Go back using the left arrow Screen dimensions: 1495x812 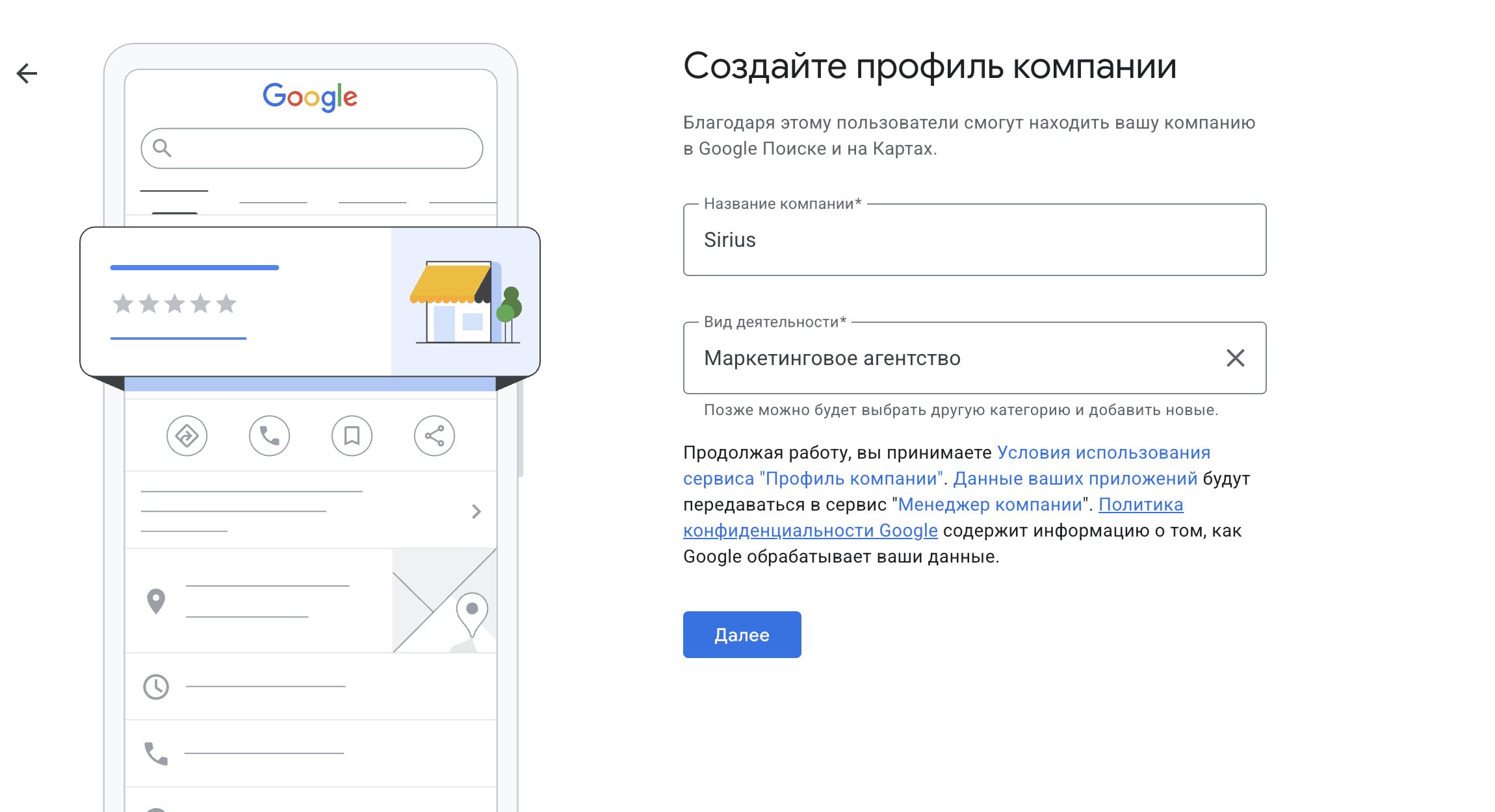tap(27, 73)
